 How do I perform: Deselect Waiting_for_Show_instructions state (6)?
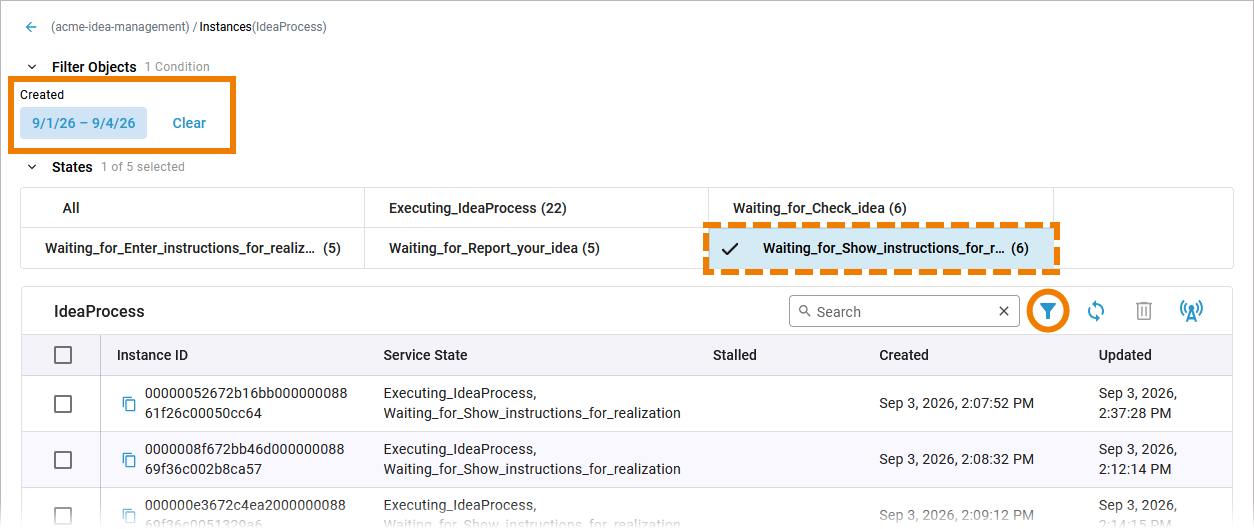pos(880,248)
